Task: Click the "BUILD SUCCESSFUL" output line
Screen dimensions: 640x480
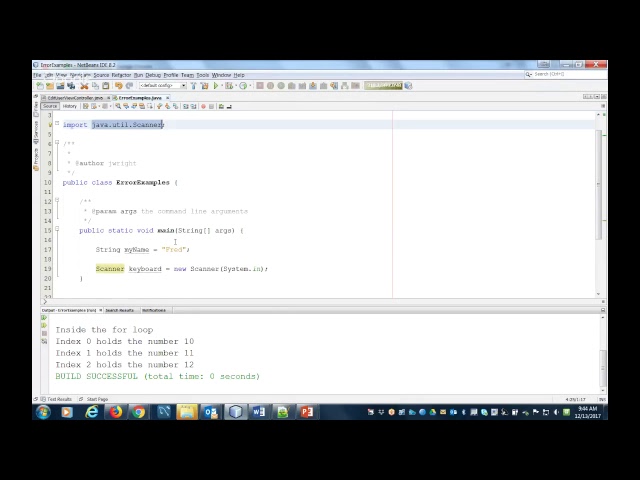Action: tap(158, 376)
